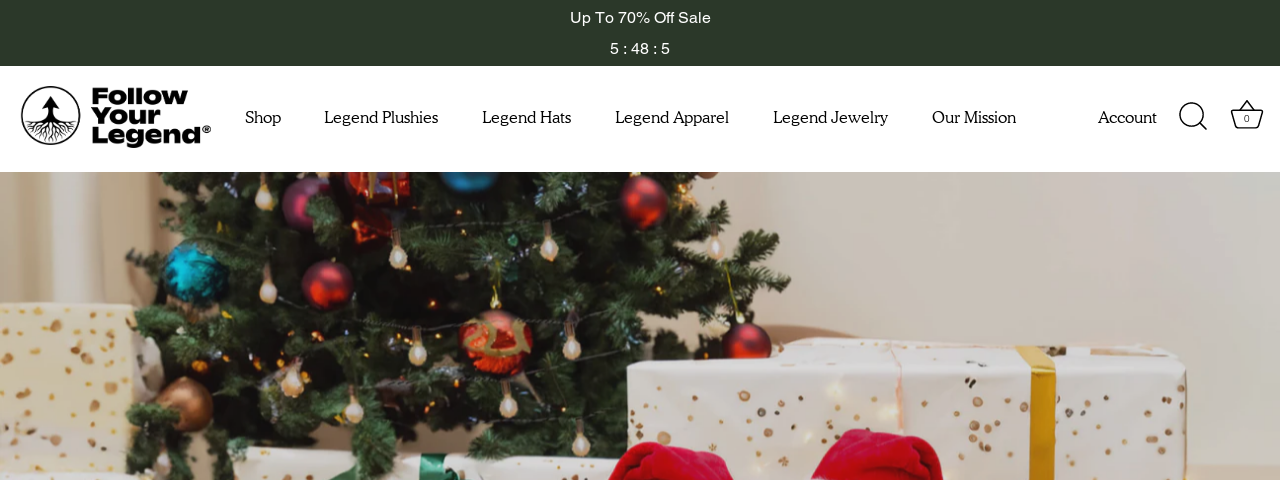Open the Legend Plushies menu item
Screen dimensions: 1280x480
381,118
